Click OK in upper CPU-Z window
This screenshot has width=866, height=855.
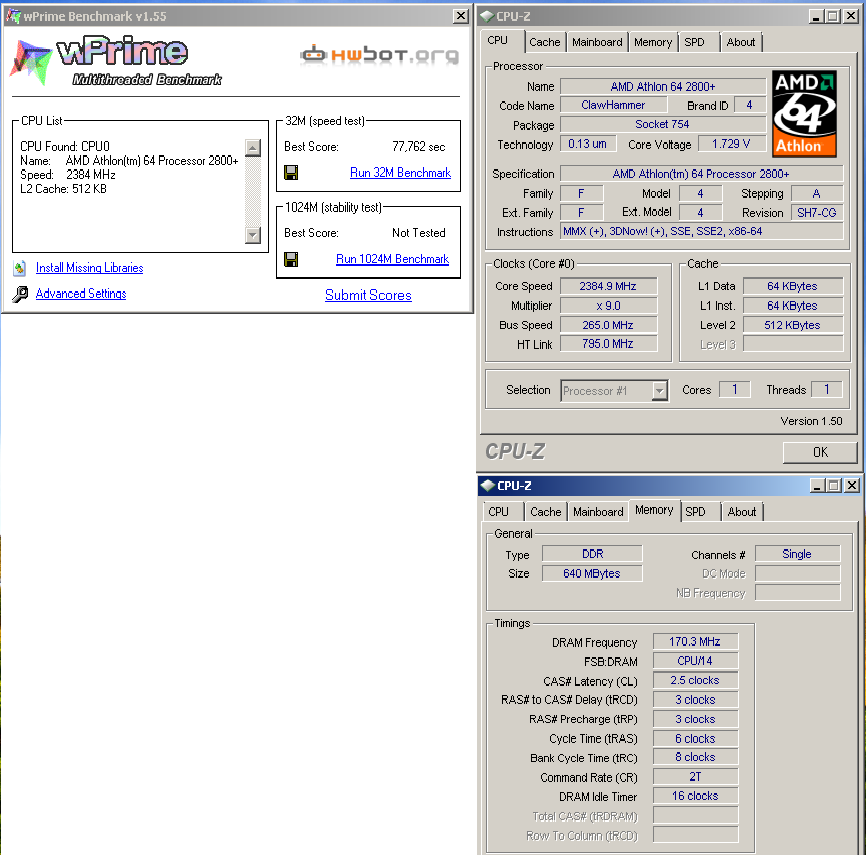point(820,452)
